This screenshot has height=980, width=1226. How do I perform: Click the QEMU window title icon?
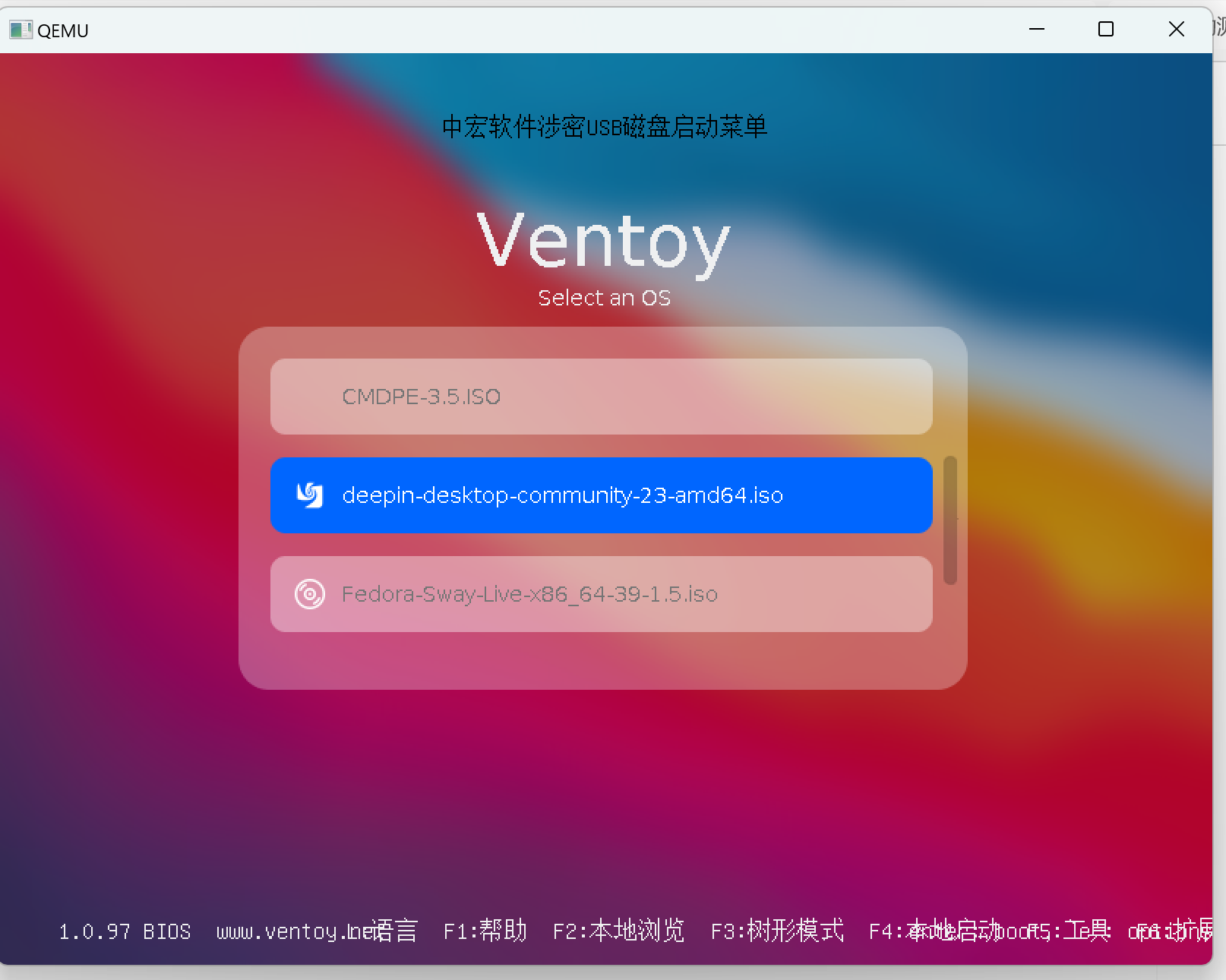(21, 30)
